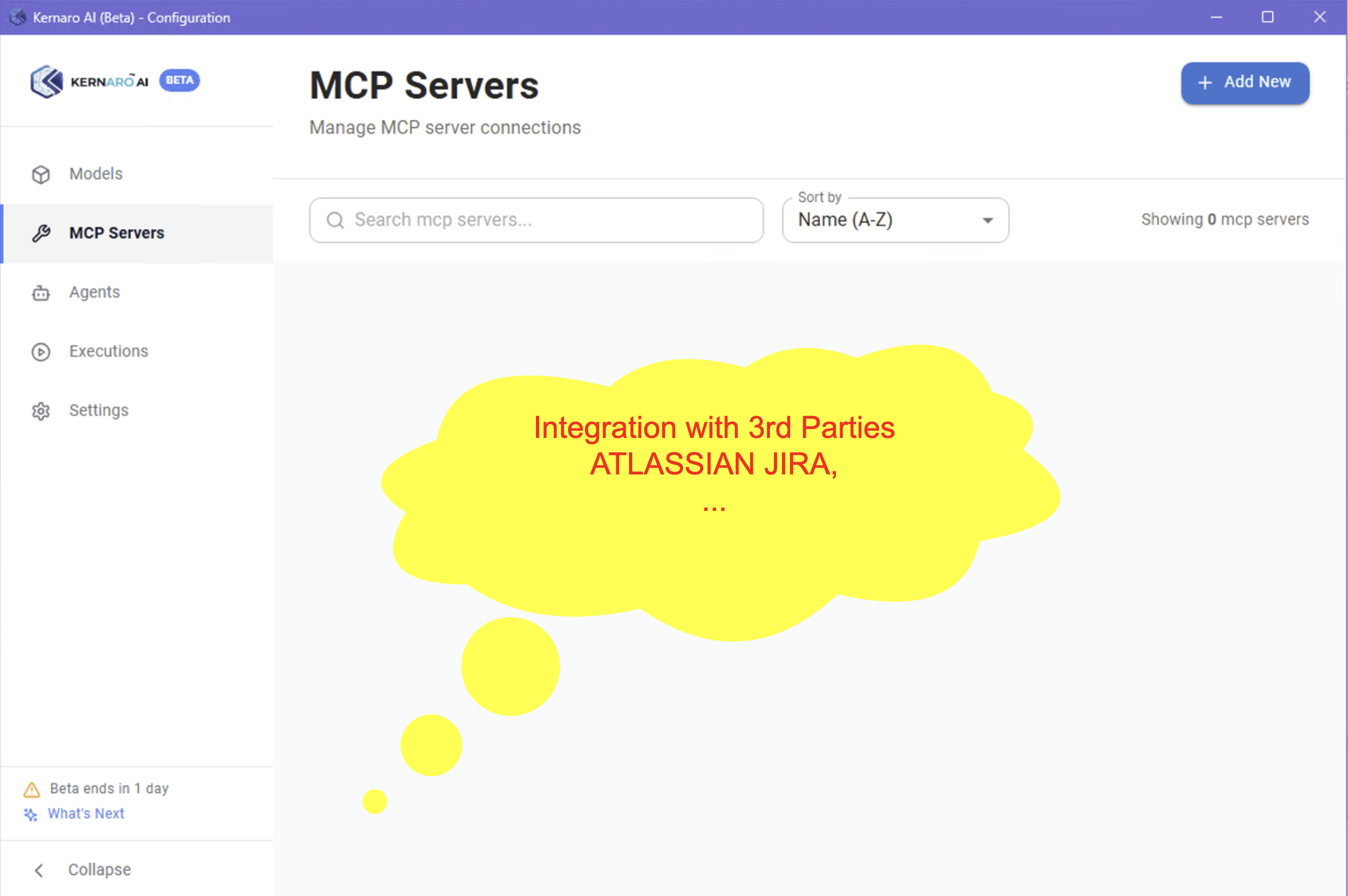Click the 'MCP Servers' page heading
Image resolution: width=1348 pixels, height=896 pixels.
tap(424, 86)
